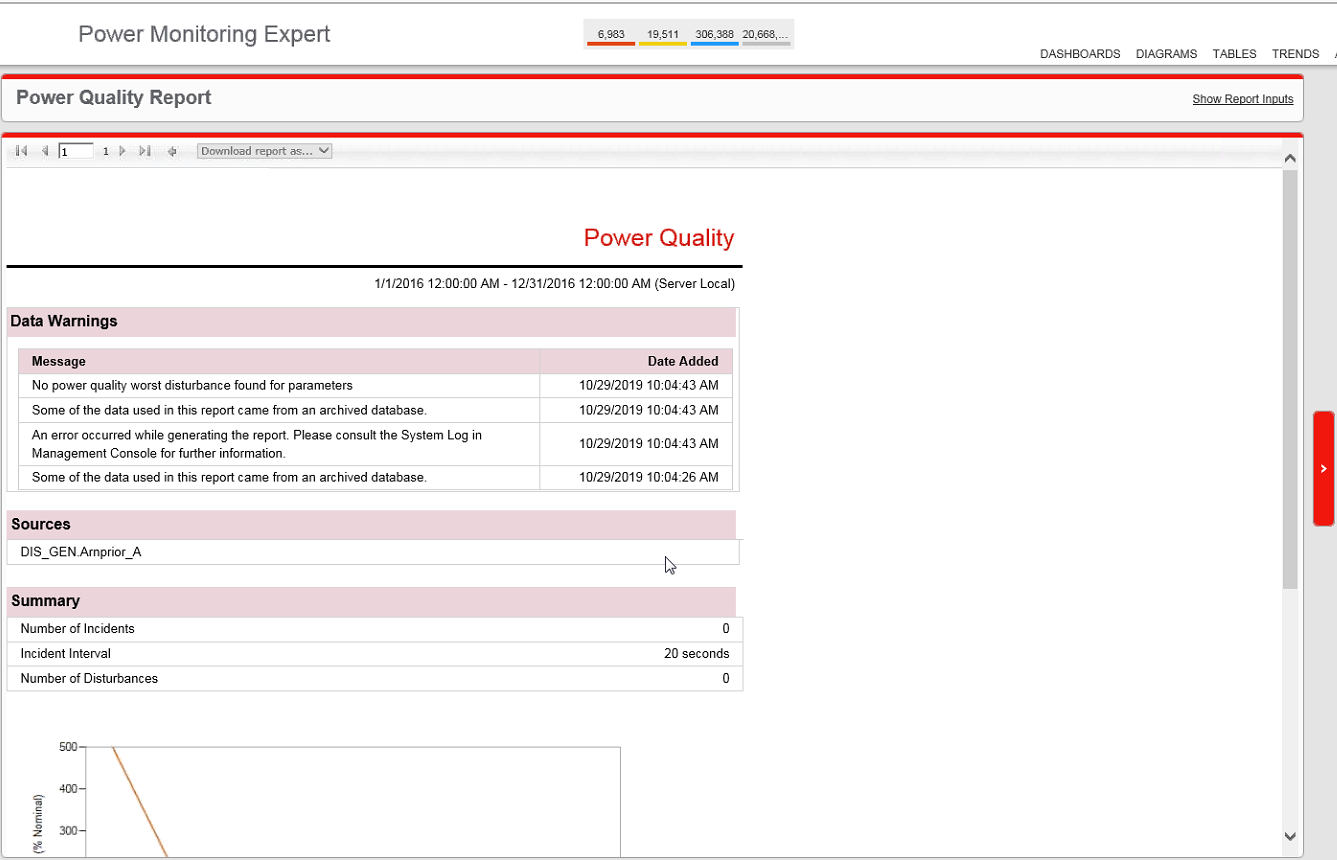The image size is (1337, 860).
Task: Click the gray alarm count 20,668
Action: (766, 35)
